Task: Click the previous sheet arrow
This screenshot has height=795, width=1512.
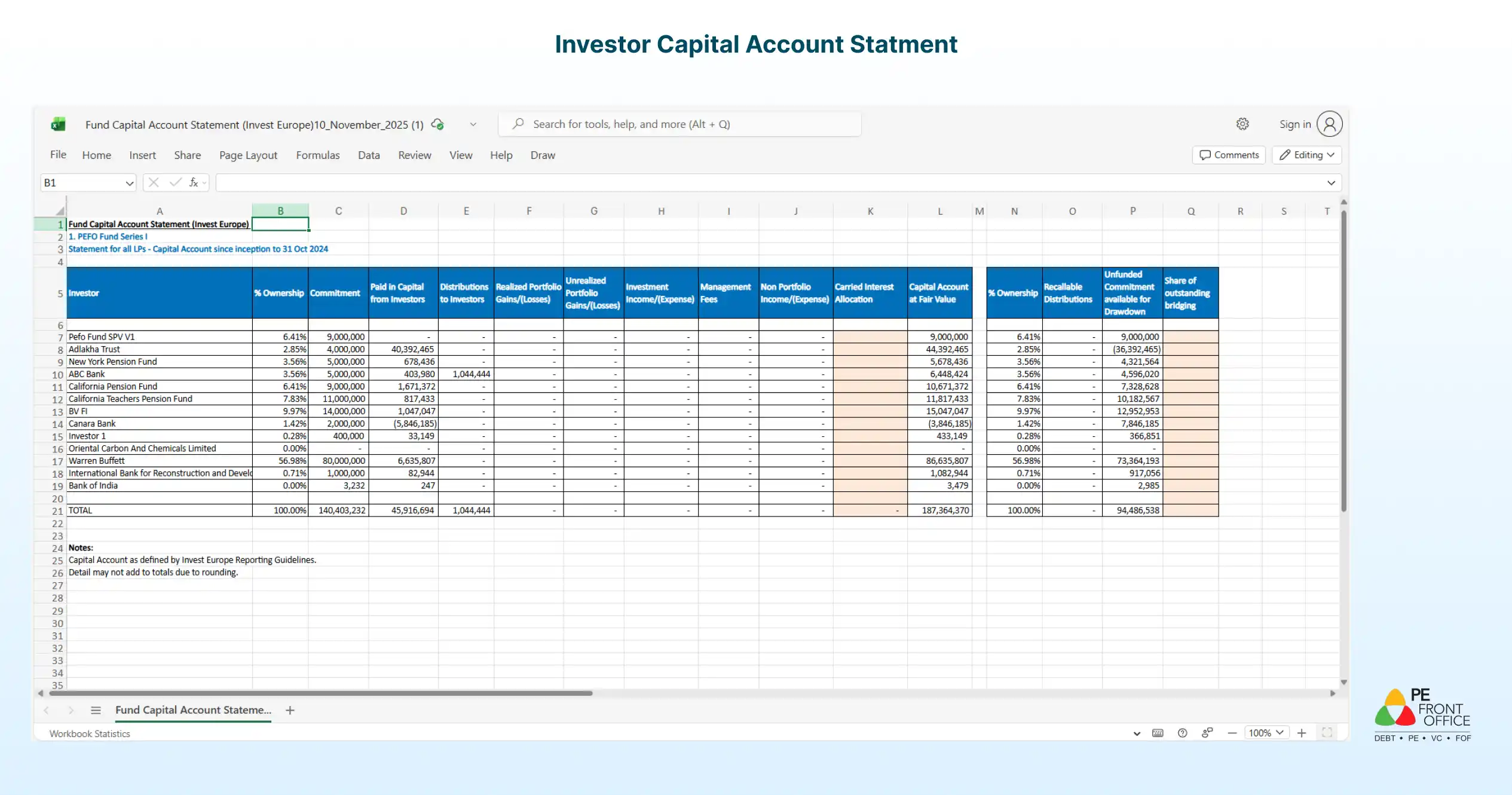Action: tap(47, 710)
